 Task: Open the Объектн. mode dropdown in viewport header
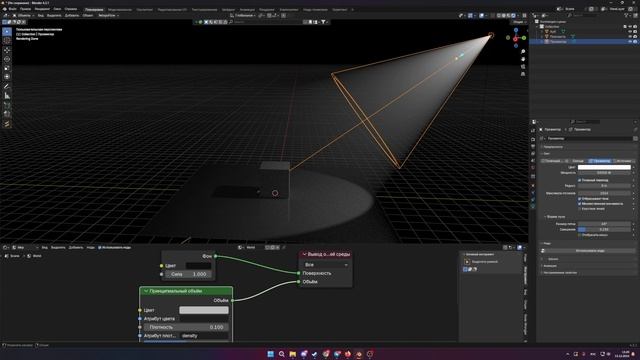coord(24,16)
